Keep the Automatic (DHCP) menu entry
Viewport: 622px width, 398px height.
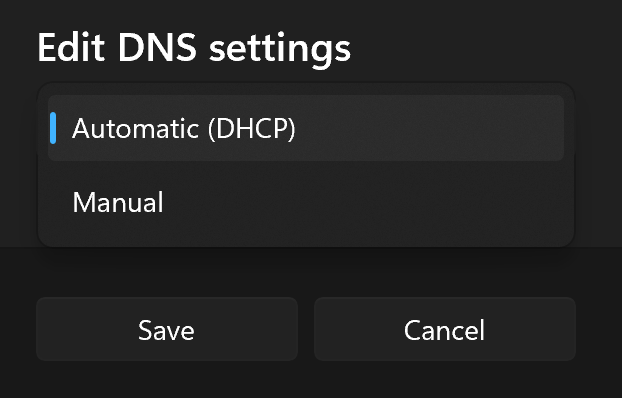305,128
